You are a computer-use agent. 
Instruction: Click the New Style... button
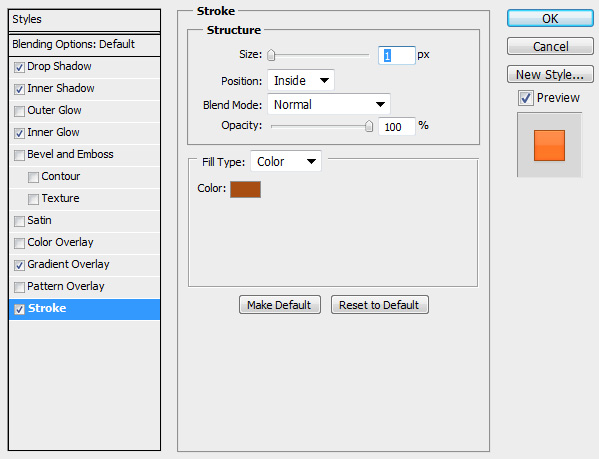pyautogui.click(x=550, y=74)
